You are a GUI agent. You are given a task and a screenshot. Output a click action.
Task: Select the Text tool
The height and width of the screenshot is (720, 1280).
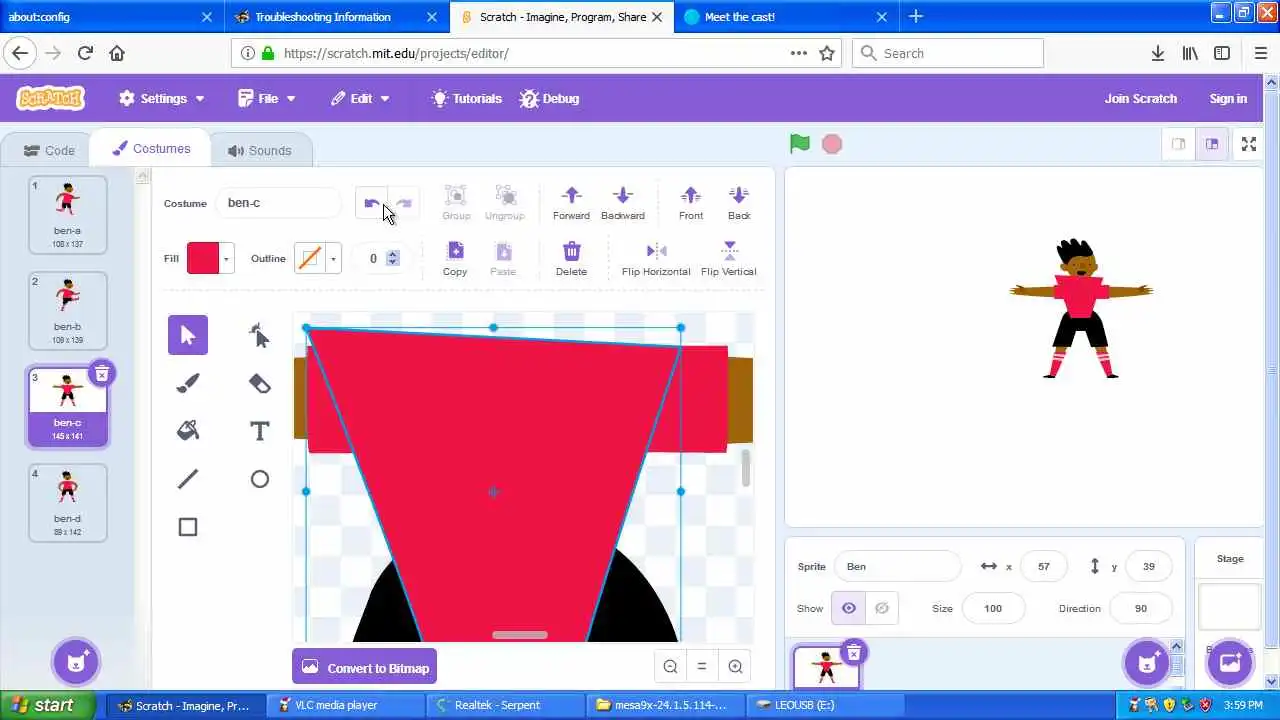click(x=260, y=431)
